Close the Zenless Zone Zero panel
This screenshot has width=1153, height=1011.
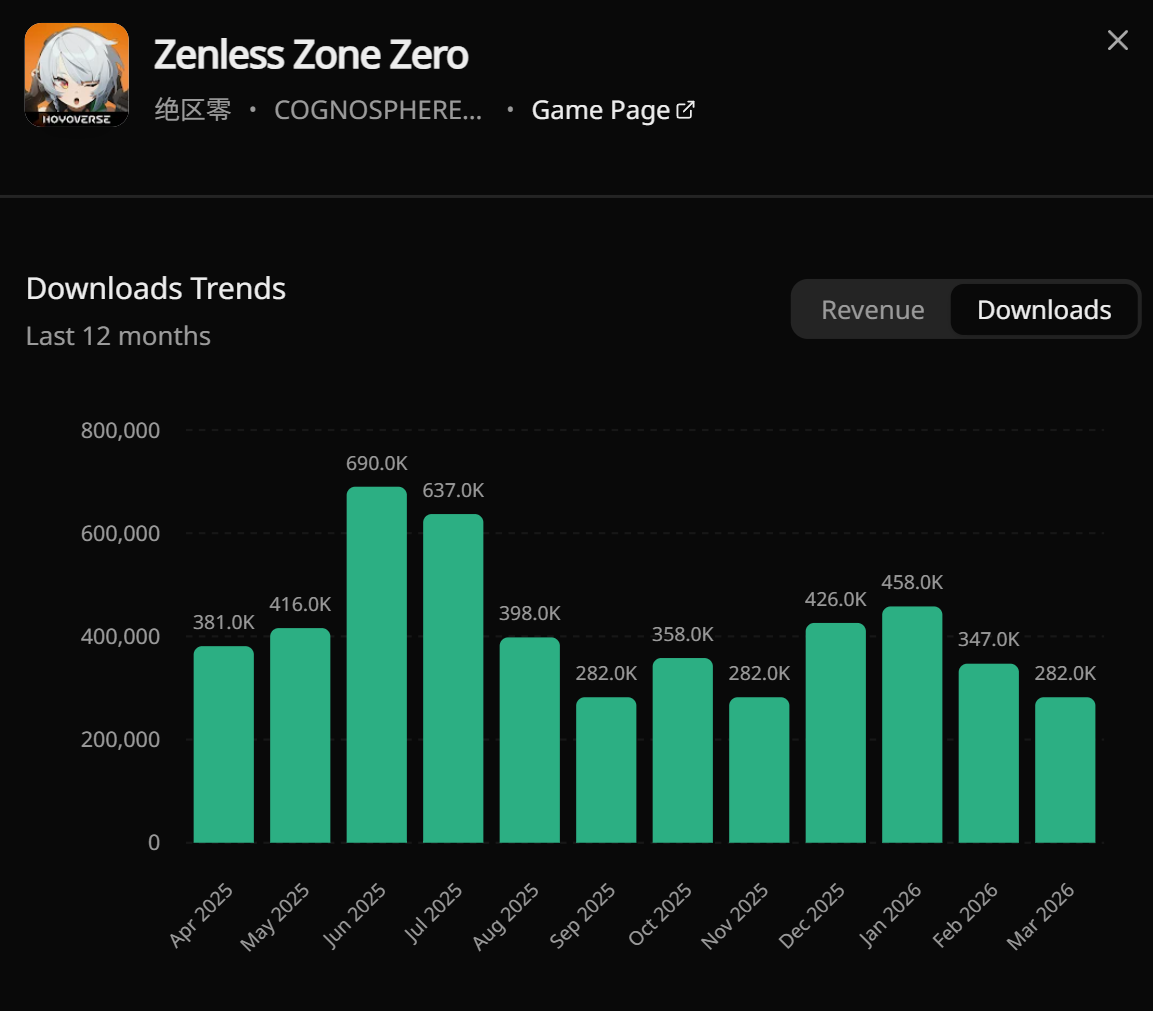pyautogui.click(x=1117, y=40)
